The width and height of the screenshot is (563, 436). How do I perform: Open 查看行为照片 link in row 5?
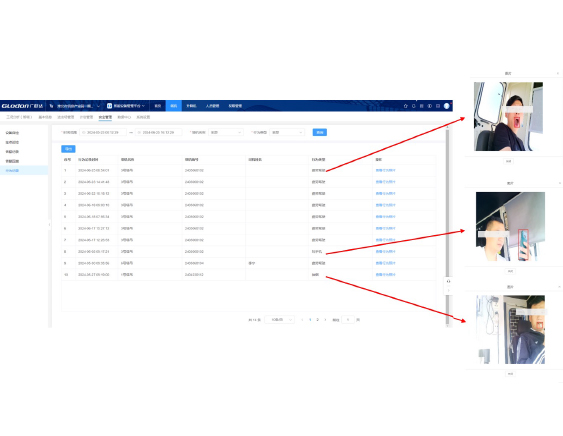click(x=385, y=217)
